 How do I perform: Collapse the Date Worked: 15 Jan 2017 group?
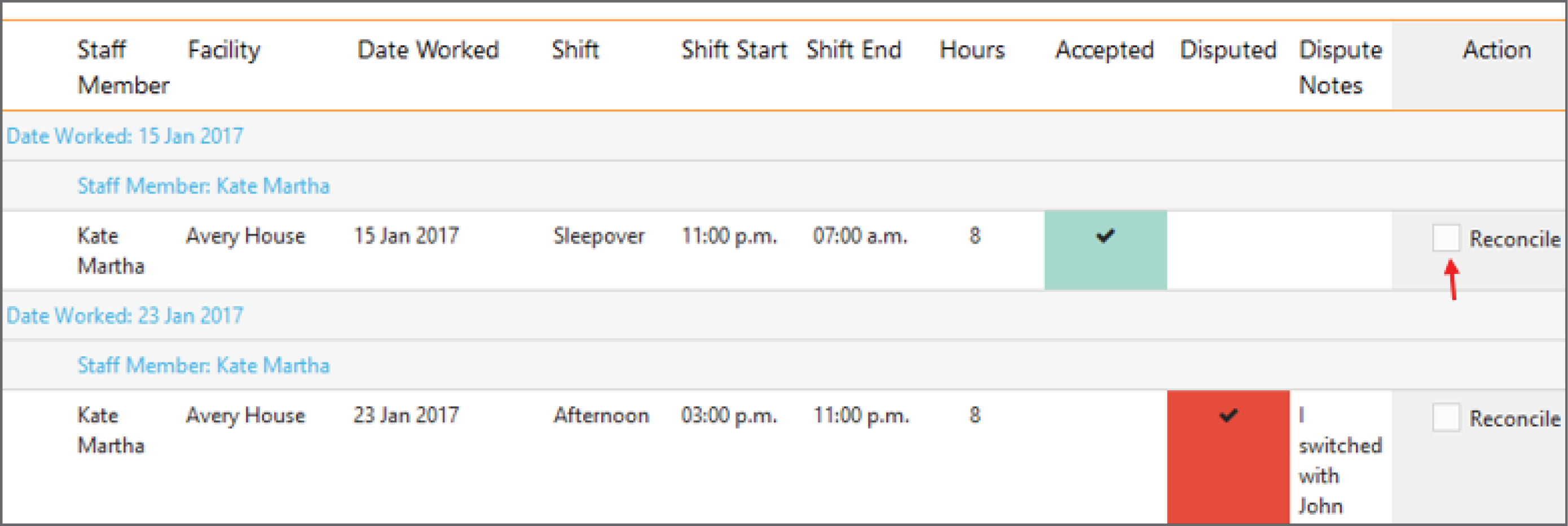125,136
